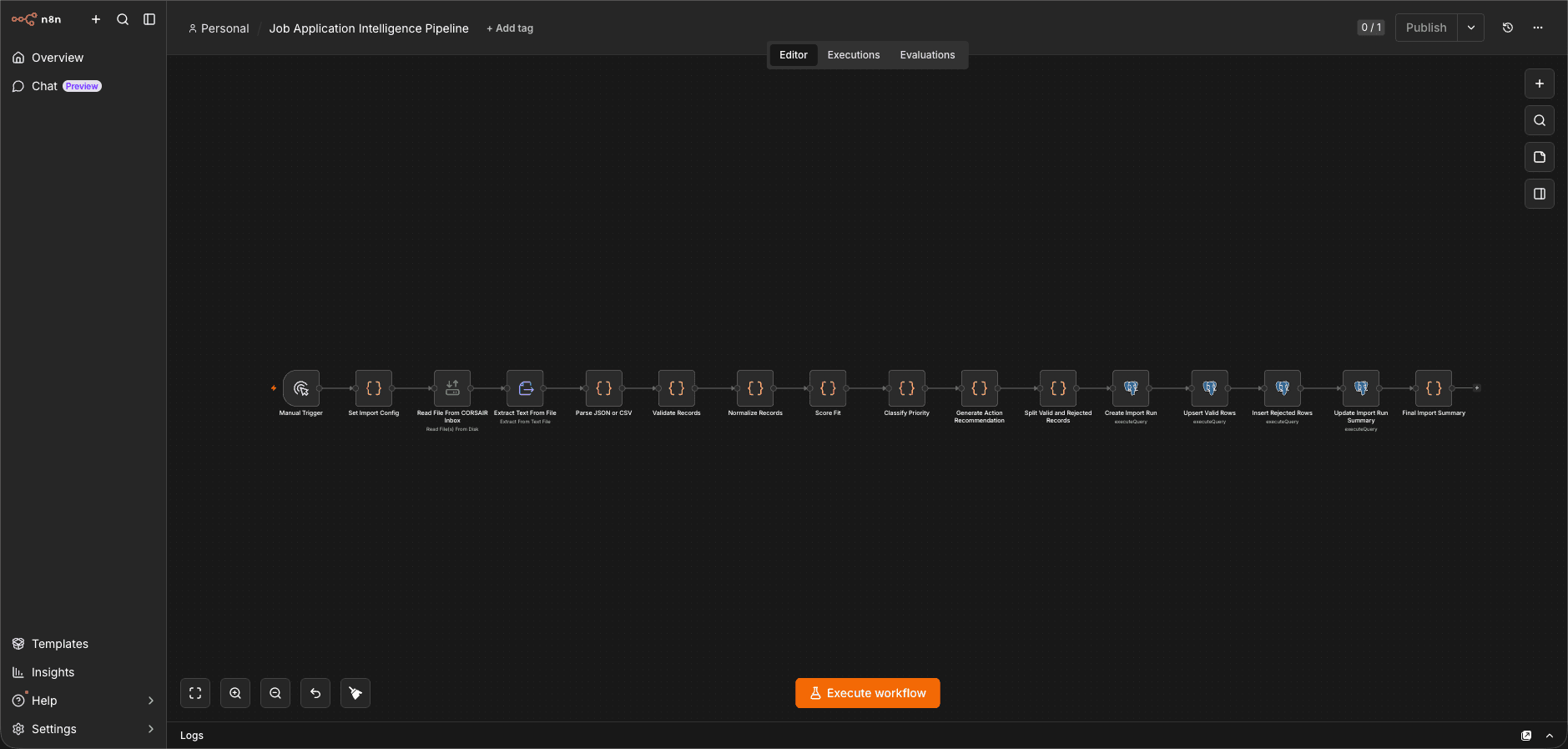Select the Set Import Config node
The image size is (1568, 749).
374,388
